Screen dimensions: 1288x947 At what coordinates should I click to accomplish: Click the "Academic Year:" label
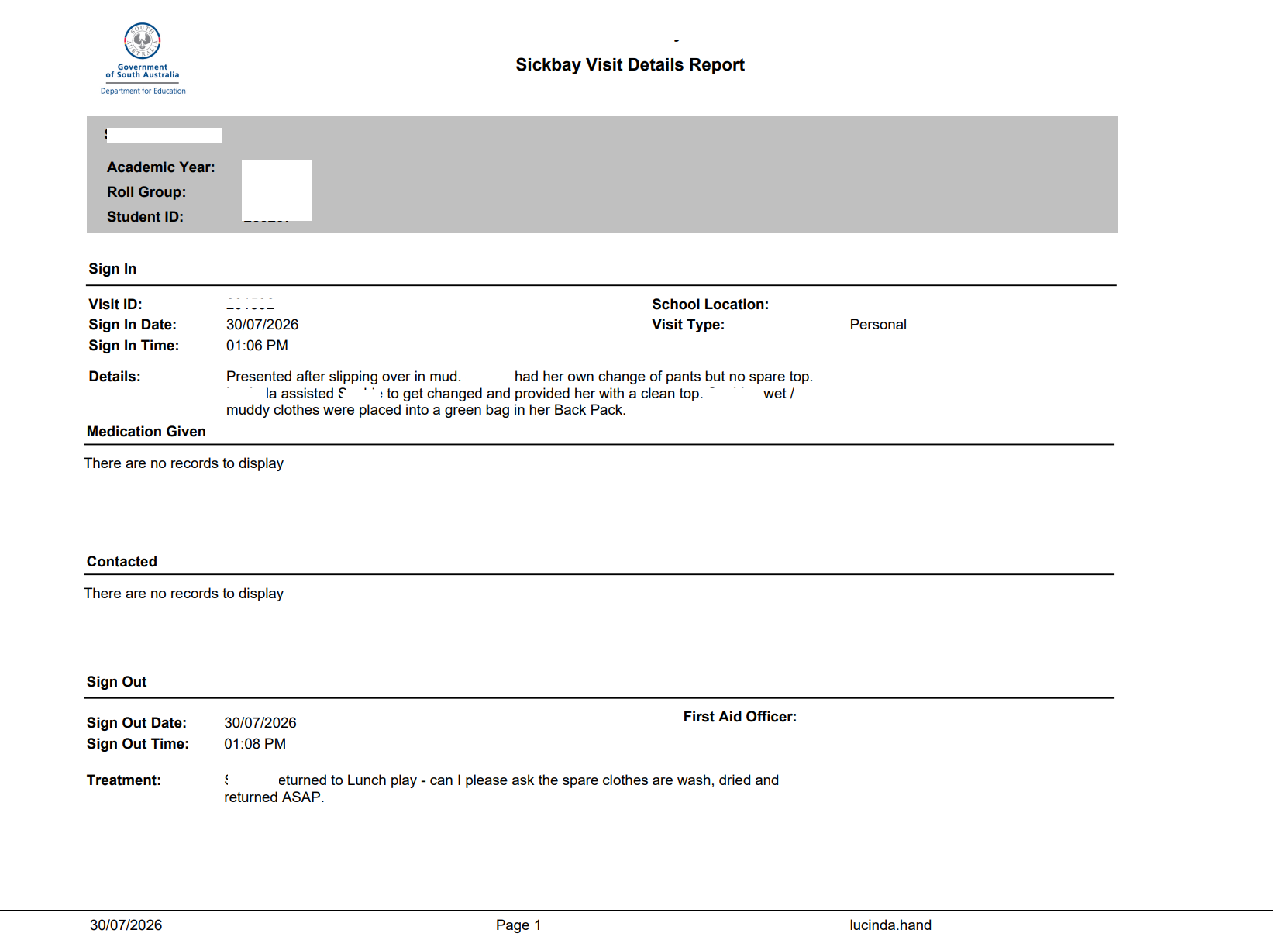click(x=161, y=167)
